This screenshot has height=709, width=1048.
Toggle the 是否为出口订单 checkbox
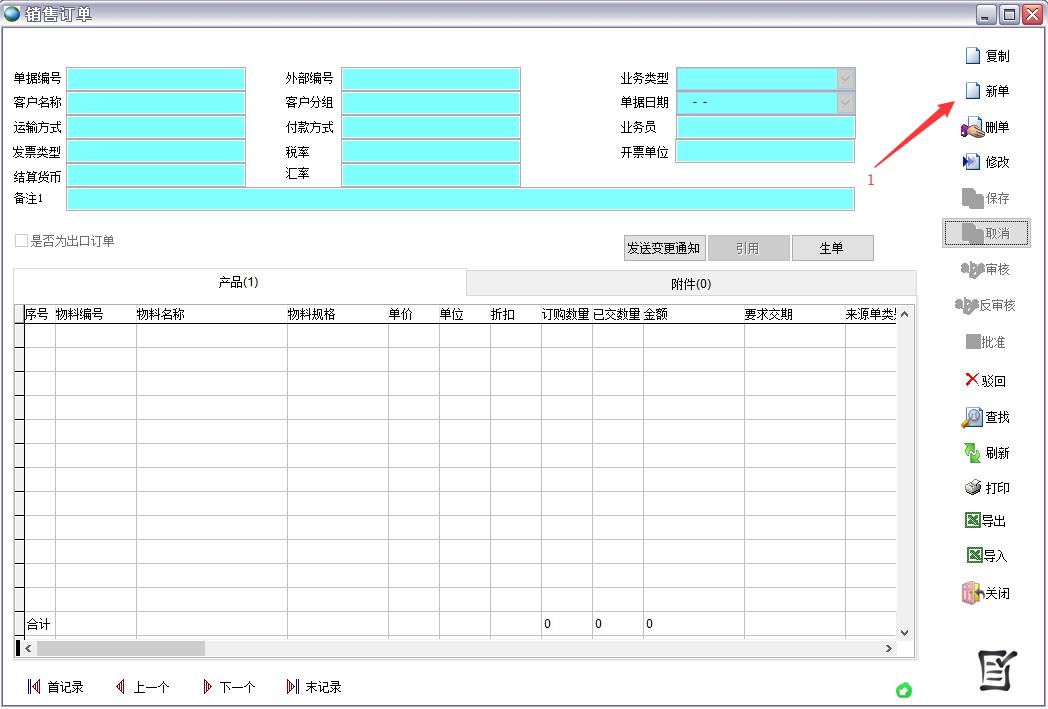(x=22, y=241)
